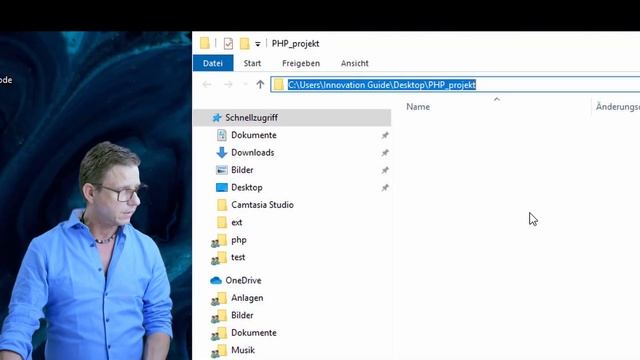Click the OneDrive cloud icon
Image resolution: width=640 pixels, height=360 pixels.
[x=216, y=280]
